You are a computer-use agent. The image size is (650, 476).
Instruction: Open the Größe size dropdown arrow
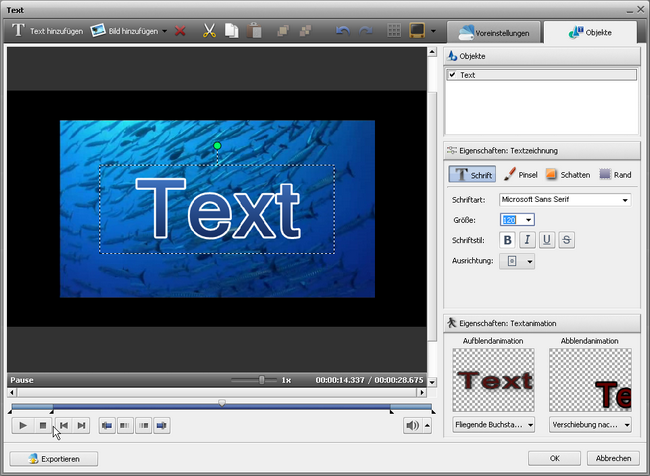point(529,220)
